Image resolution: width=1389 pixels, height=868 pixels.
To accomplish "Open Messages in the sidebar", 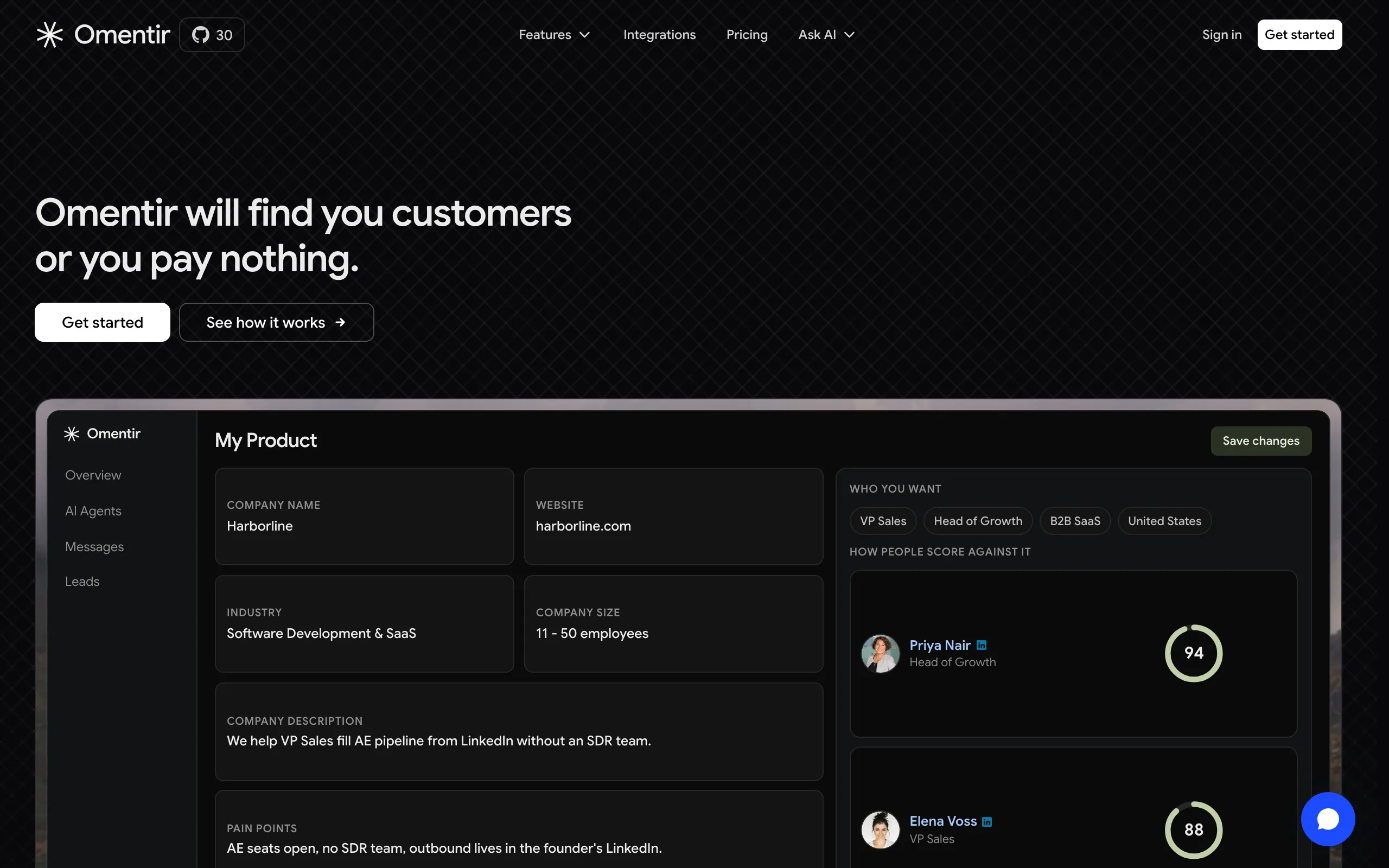I will pos(94,546).
